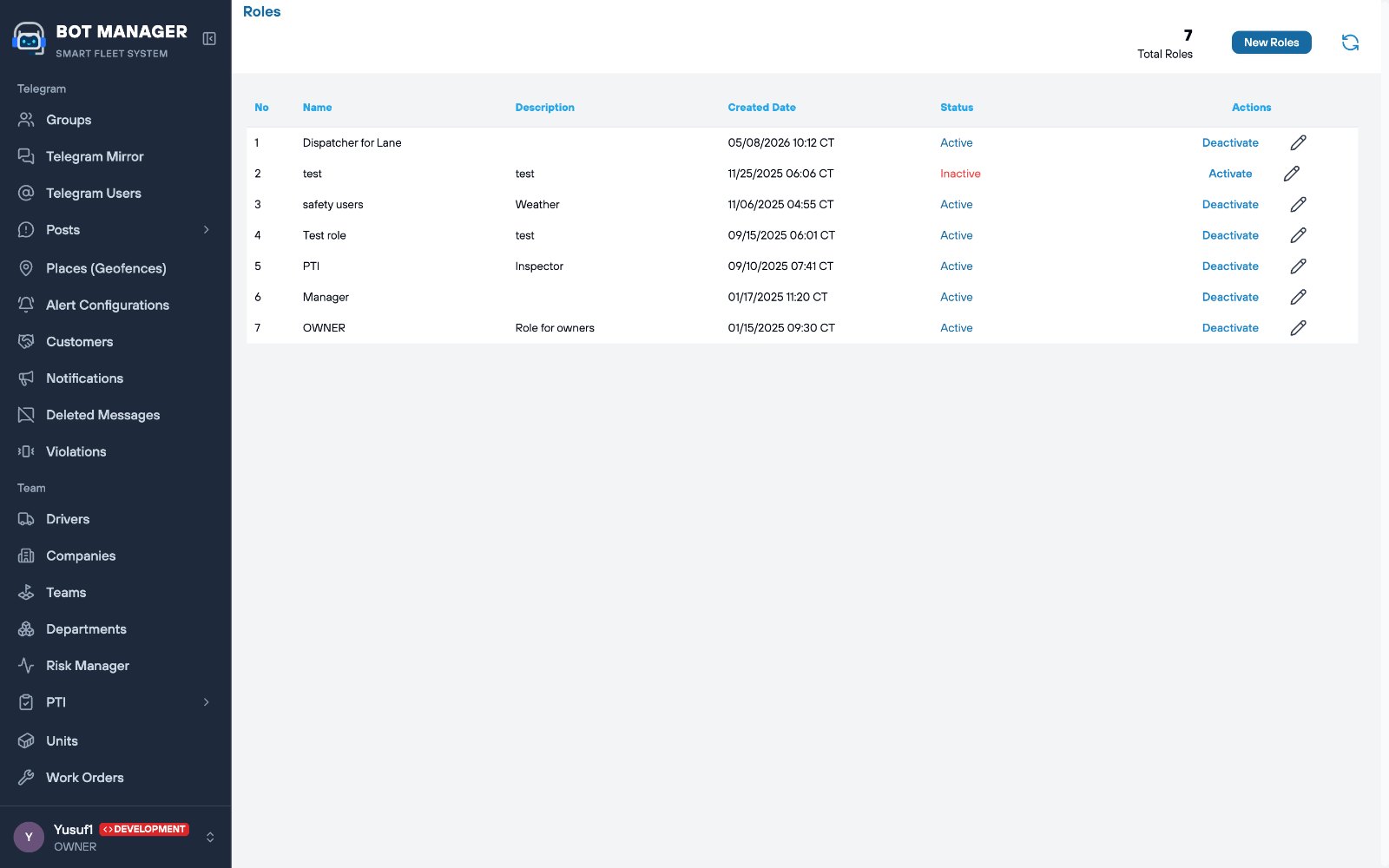
Task: Open the Yusuf1 user account menu
Action: [x=115, y=837]
